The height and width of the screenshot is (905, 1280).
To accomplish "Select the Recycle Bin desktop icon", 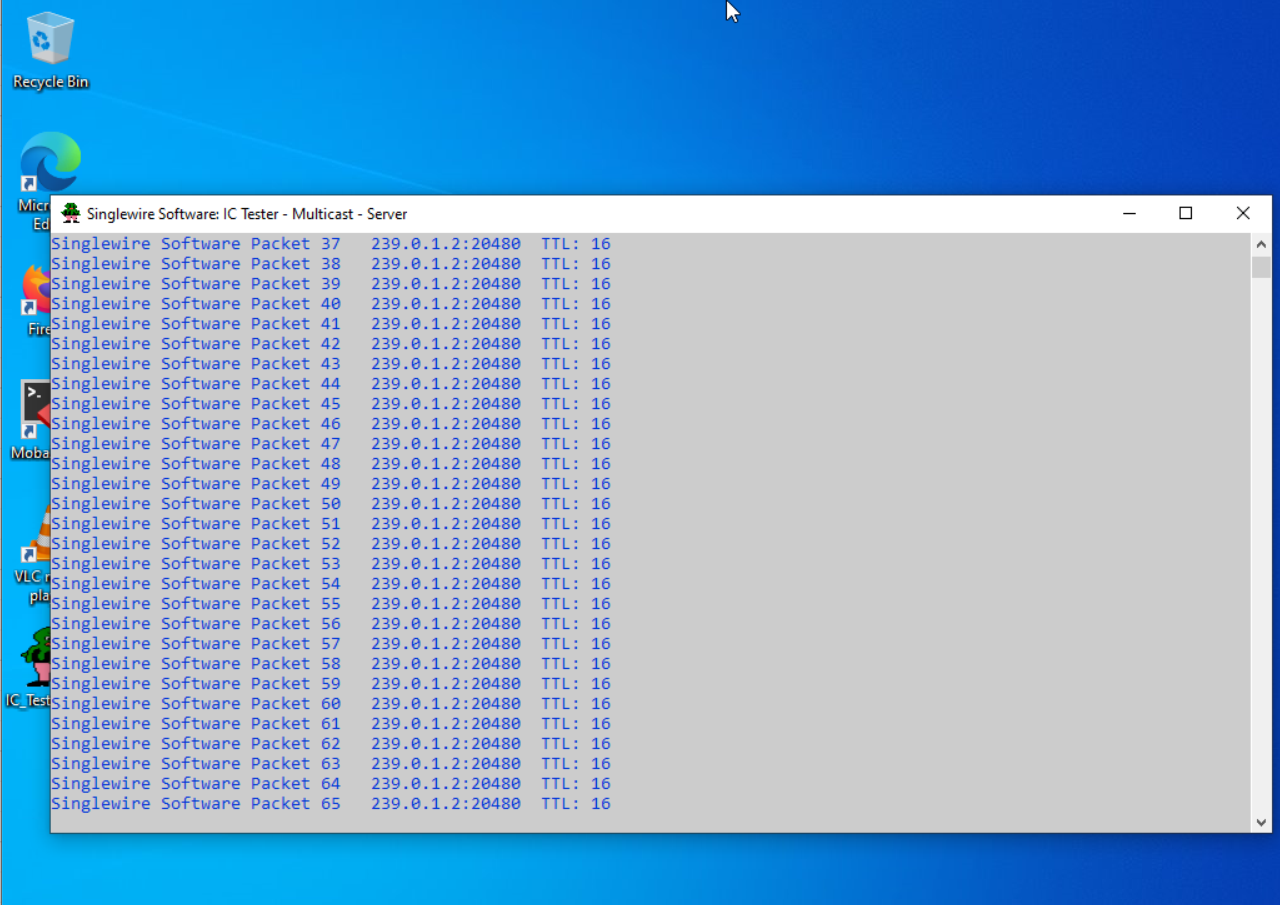I will (x=50, y=40).
